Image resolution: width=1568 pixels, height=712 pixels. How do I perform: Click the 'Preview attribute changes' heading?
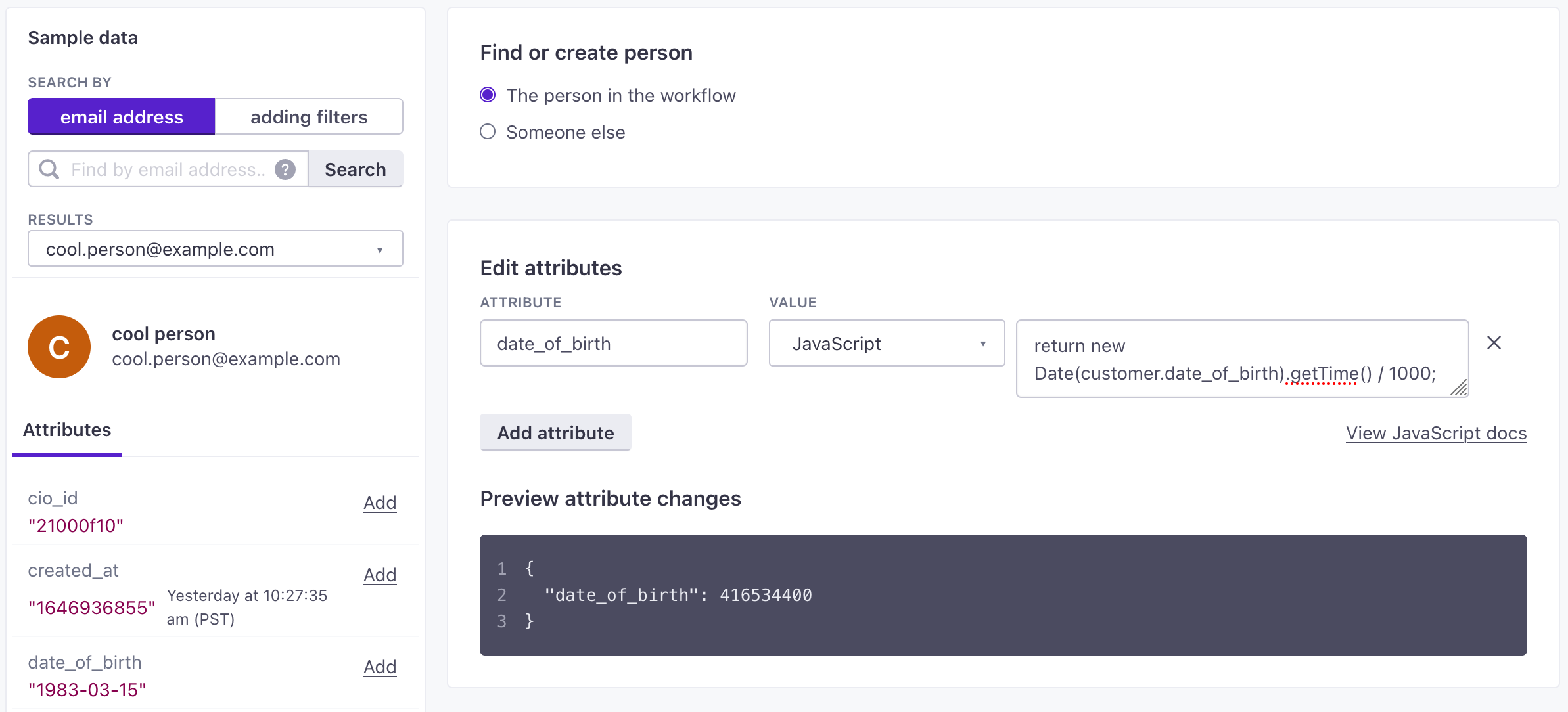[x=611, y=499]
